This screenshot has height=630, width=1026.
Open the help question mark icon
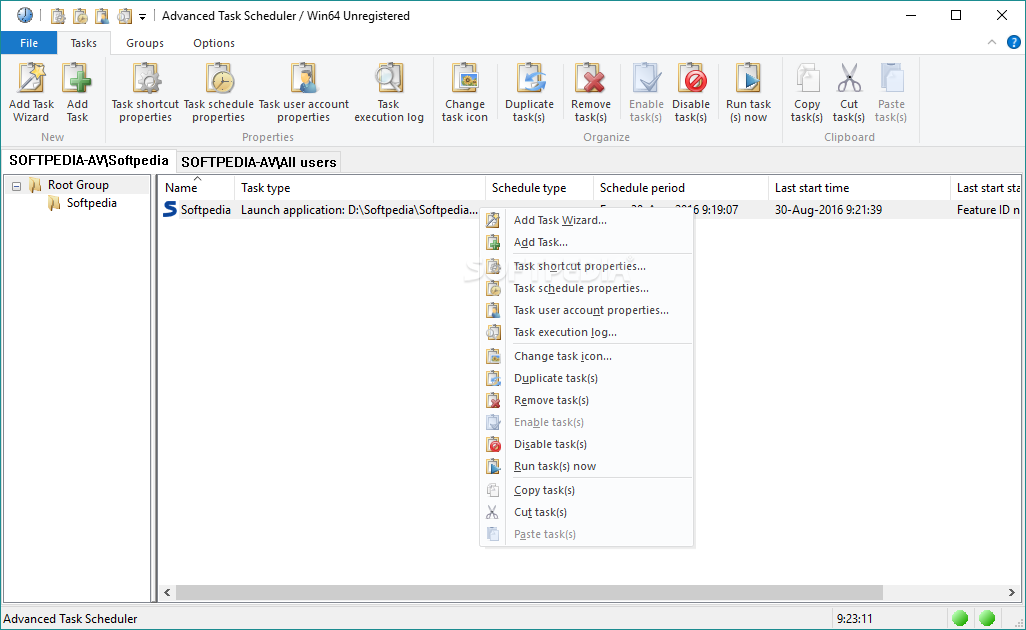[x=1014, y=43]
